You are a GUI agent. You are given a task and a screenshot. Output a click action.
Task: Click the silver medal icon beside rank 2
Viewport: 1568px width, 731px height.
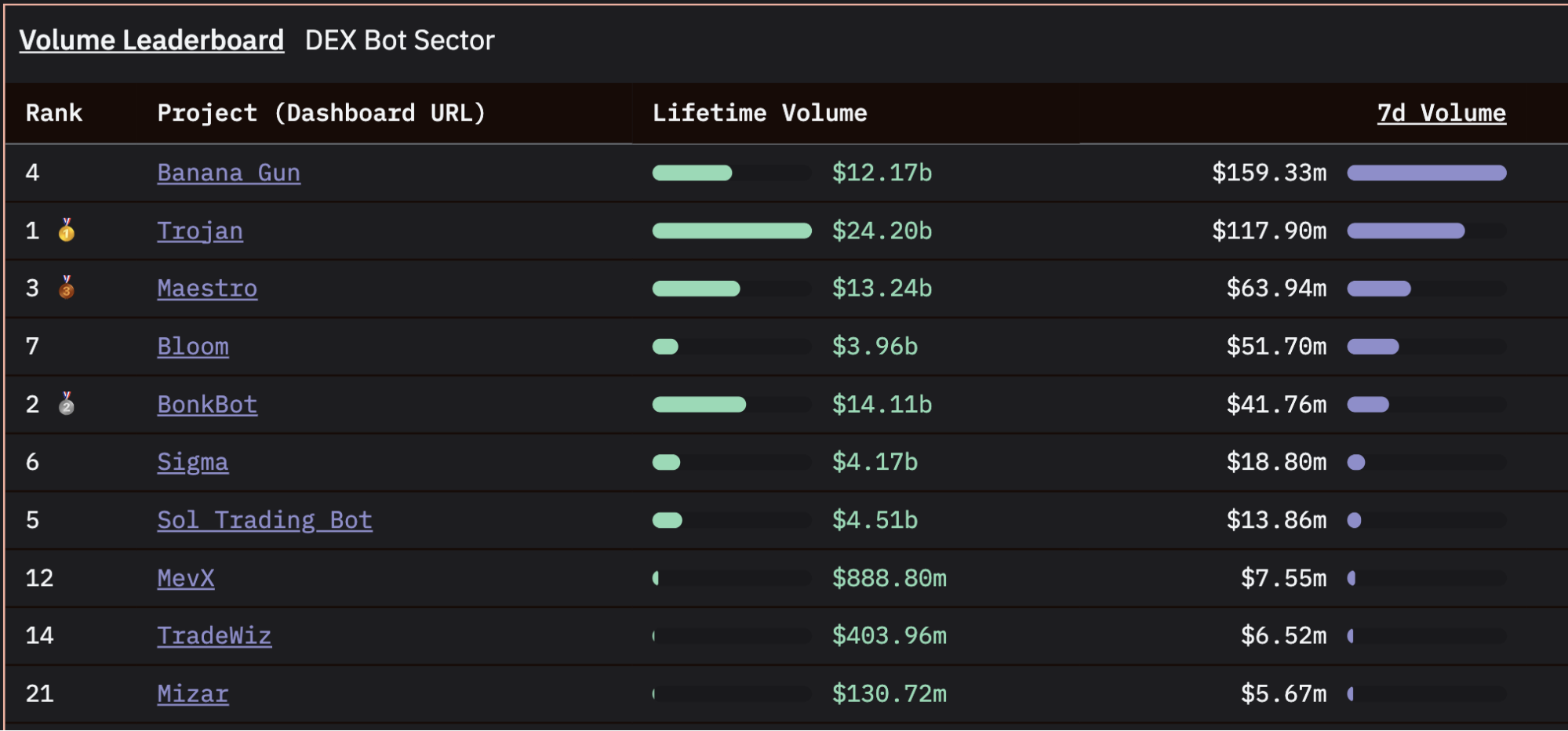pos(67,403)
